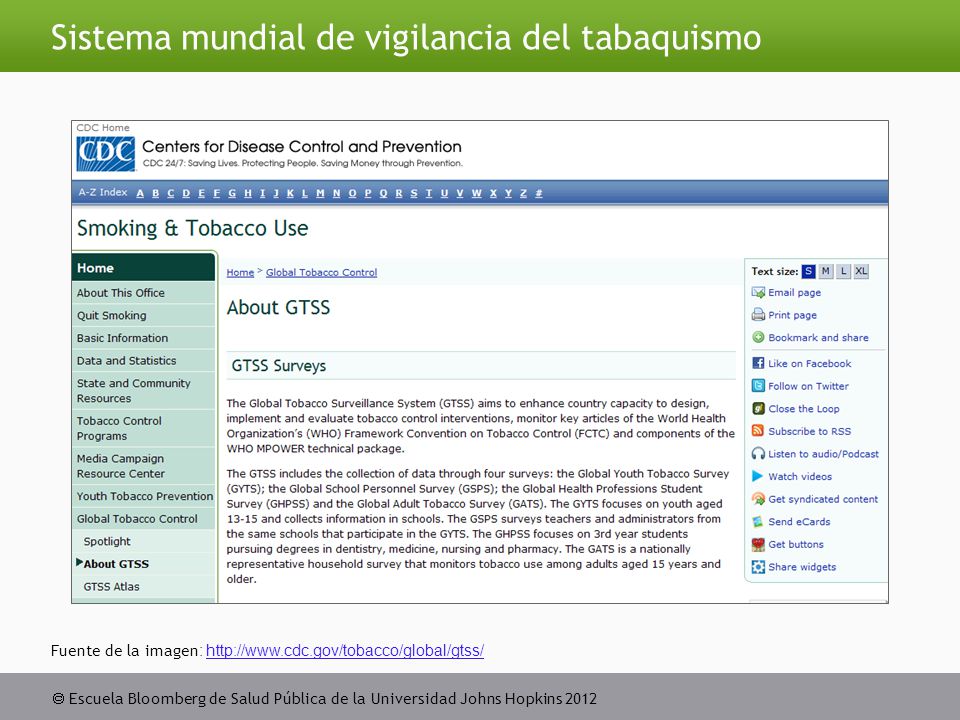Click the Share widgets icon
This screenshot has height=720, width=960.
pos(758,567)
